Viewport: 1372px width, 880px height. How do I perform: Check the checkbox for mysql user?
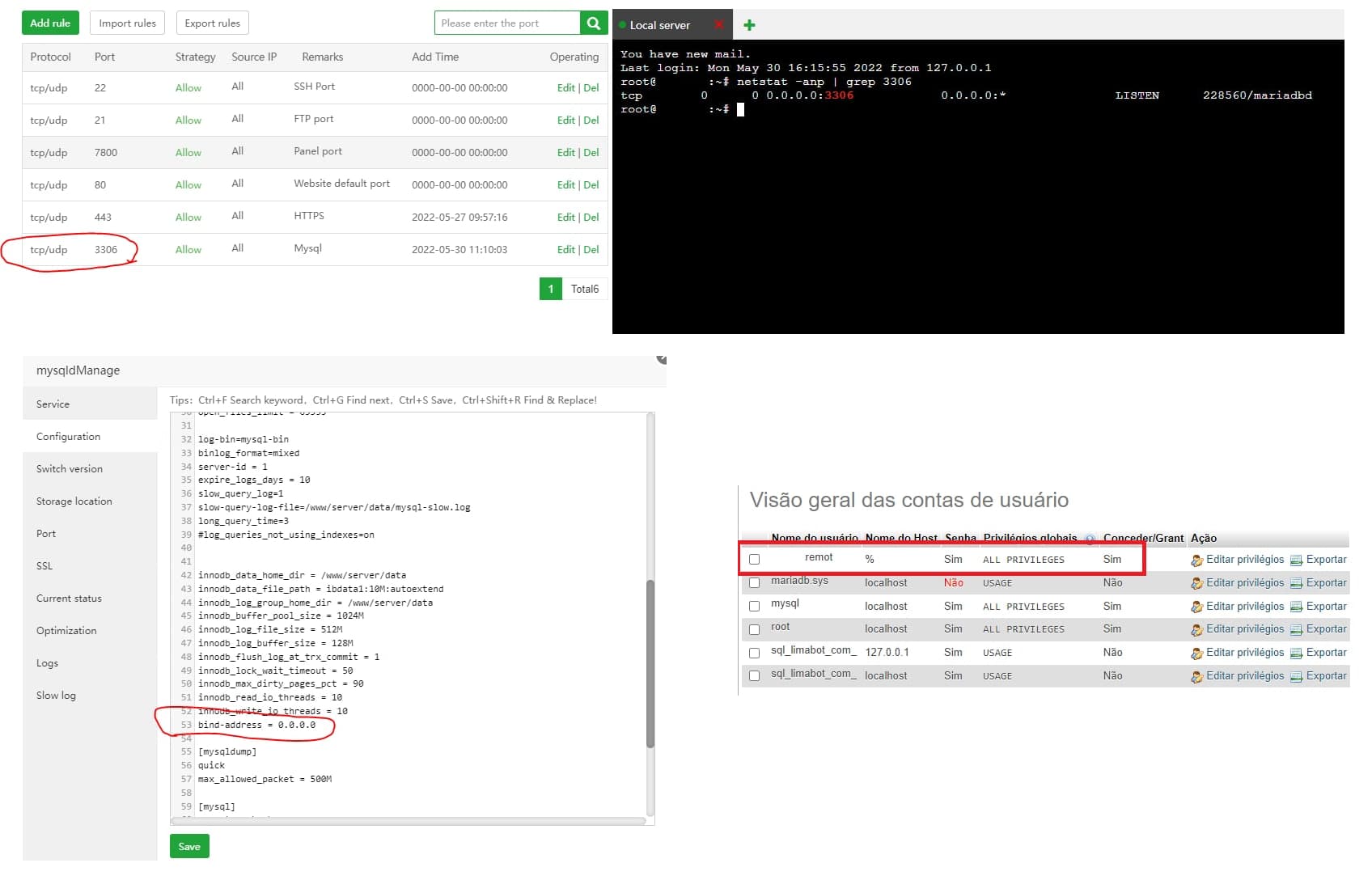(754, 606)
